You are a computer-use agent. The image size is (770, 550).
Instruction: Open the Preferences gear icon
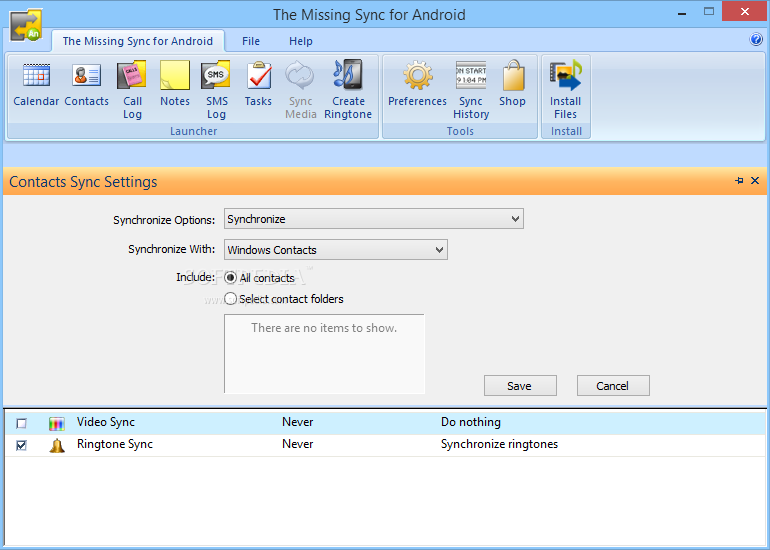click(x=417, y=83)
